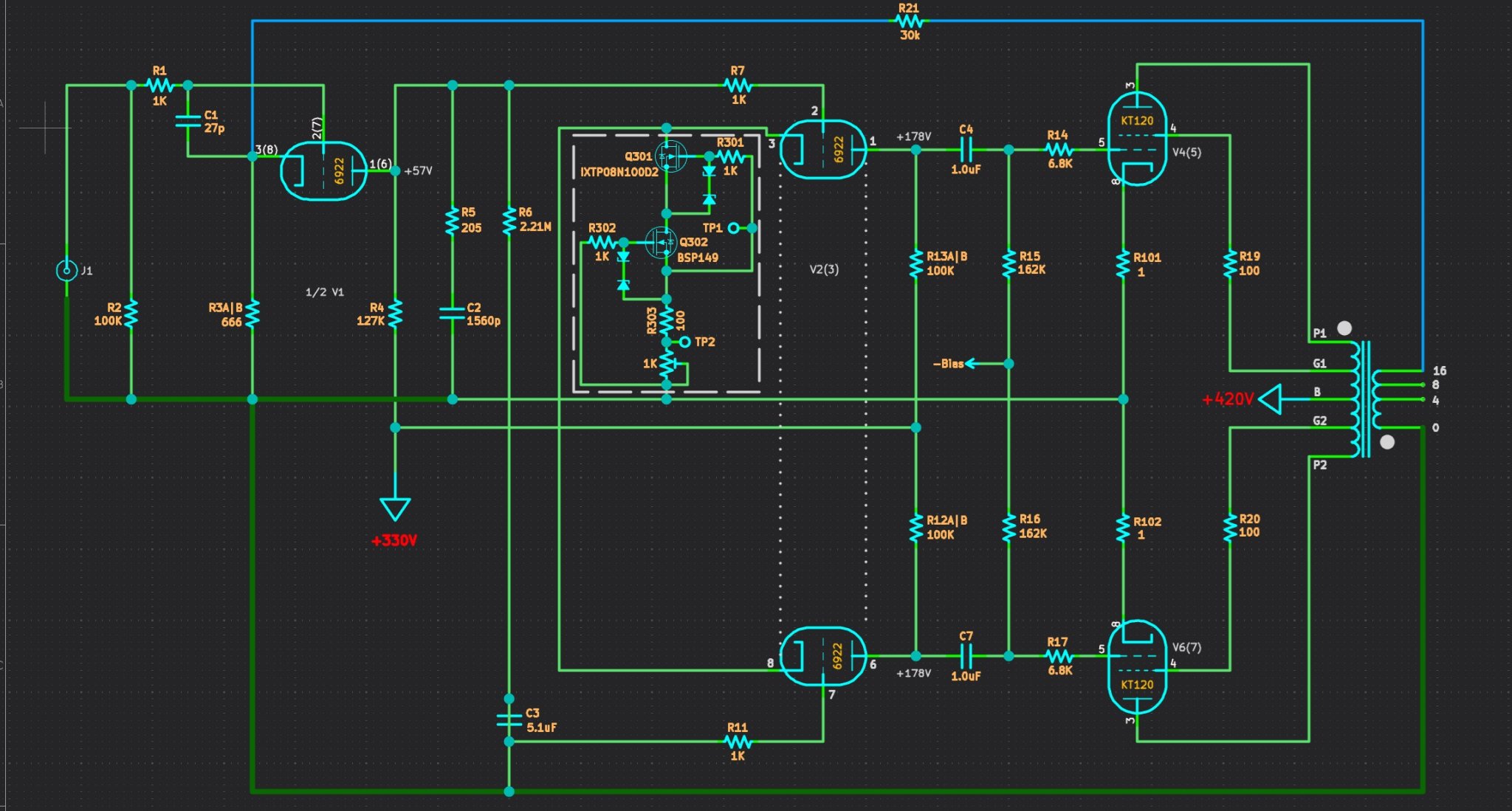This screenshot has width=1512, height=811.
Task: Select the R4 127K resistor
Action: tap(395, 314)
